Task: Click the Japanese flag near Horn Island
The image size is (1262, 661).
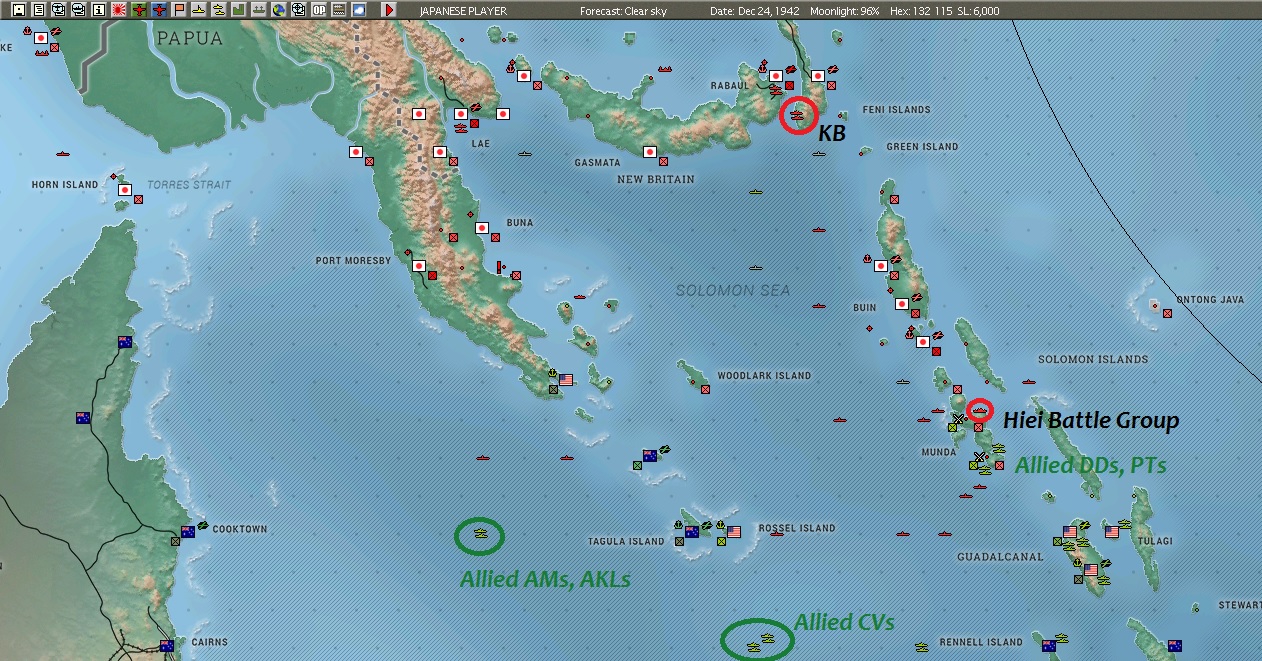Action: coord(124,190)
